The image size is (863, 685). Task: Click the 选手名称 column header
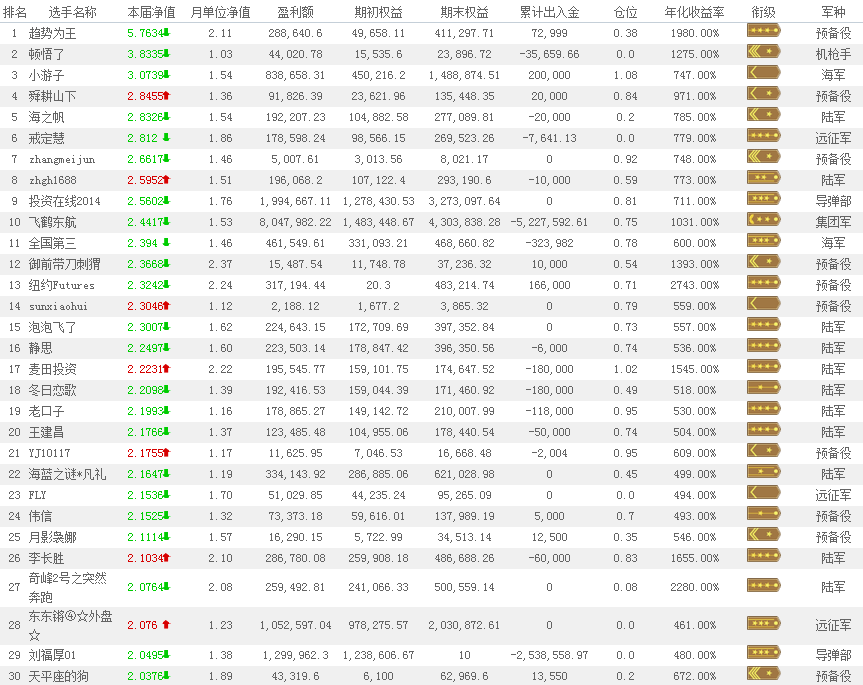[72, 12]
